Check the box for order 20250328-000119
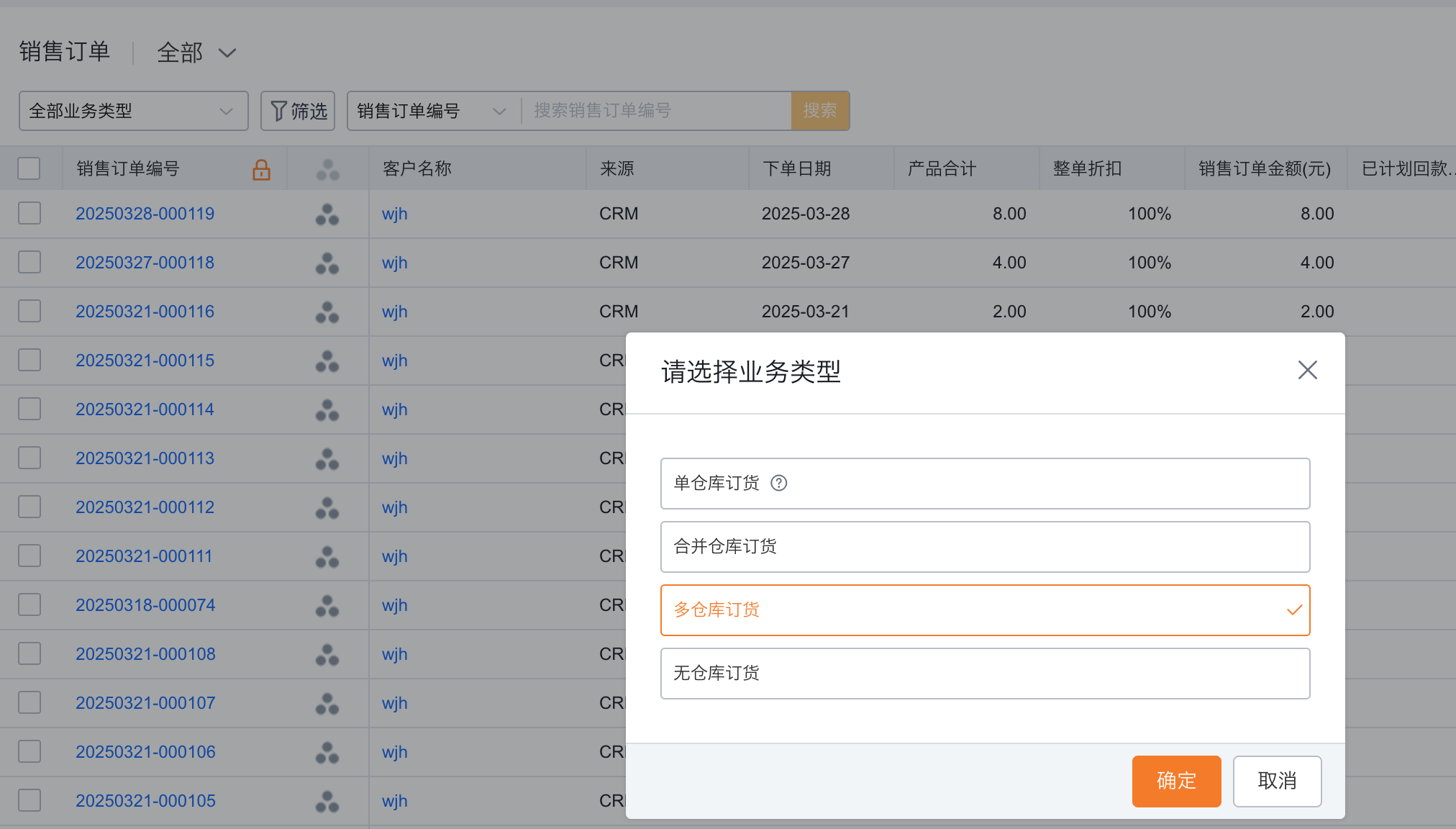The width and height of the screenshot is (1456, 829). (29, 213)
